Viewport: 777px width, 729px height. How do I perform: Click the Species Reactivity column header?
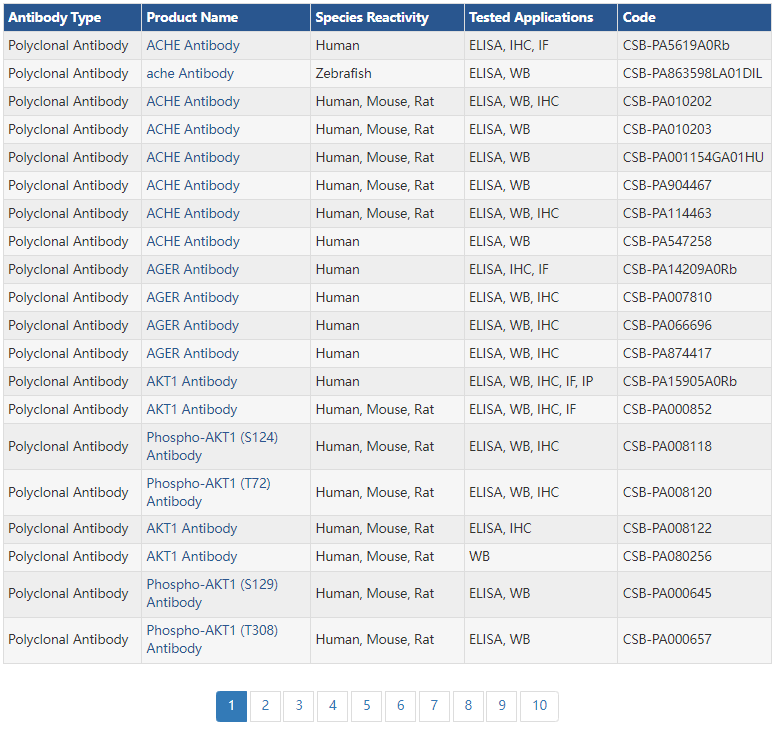(372, 18)
